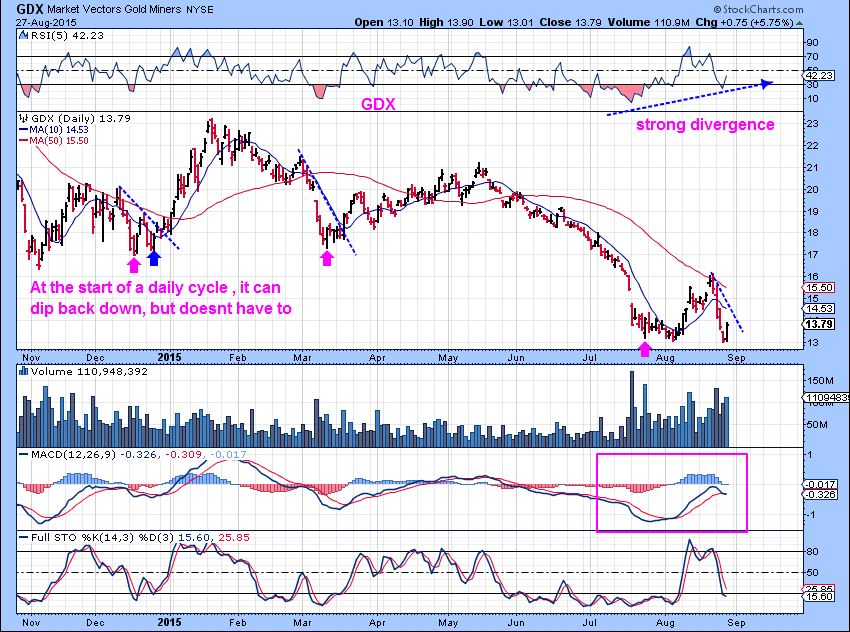Click the Full STO legend line marker
This screenshot has height=632, width=850.
[24, 537]
